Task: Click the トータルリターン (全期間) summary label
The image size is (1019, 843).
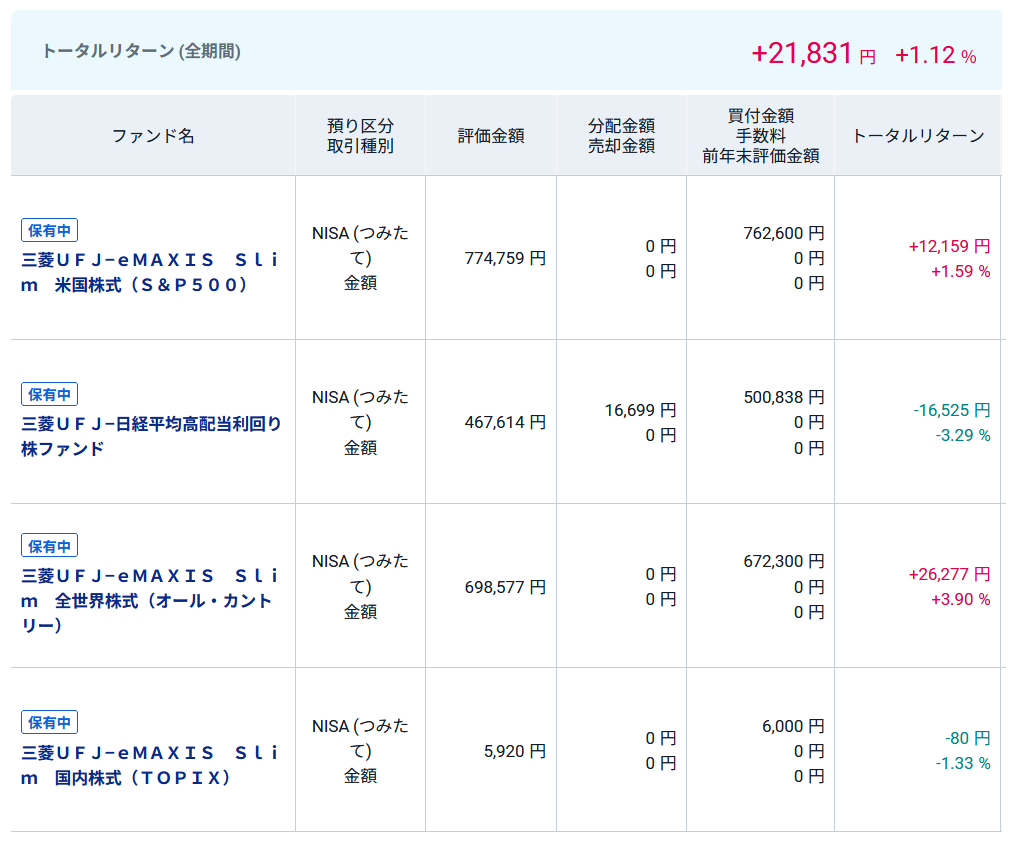Action: tap(141, 51)
